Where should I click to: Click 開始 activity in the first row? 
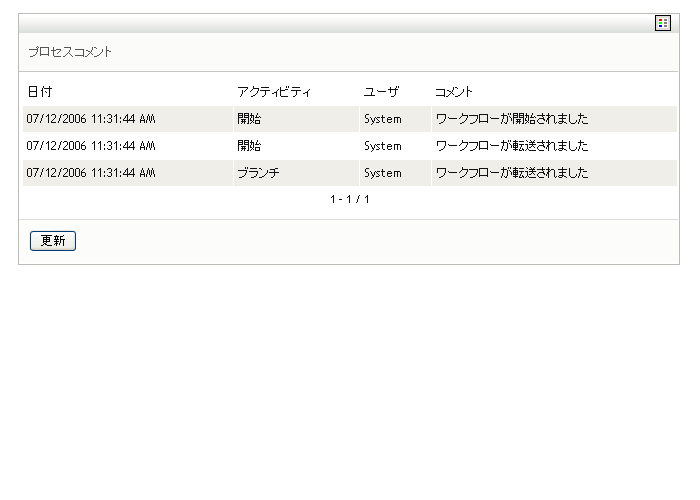[x=249, y=119]
